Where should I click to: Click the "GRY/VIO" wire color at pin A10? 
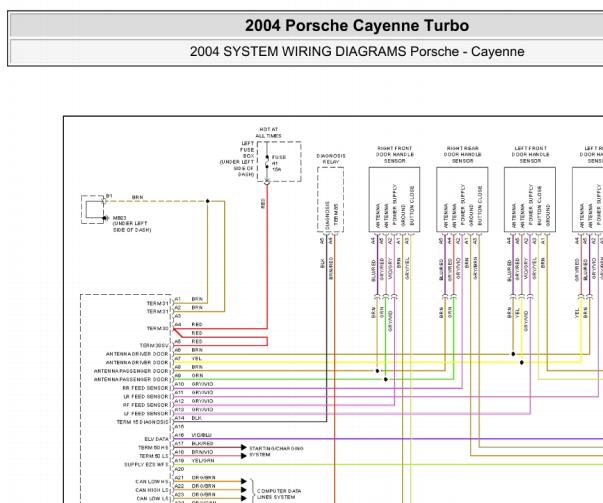tap(202, 384)
